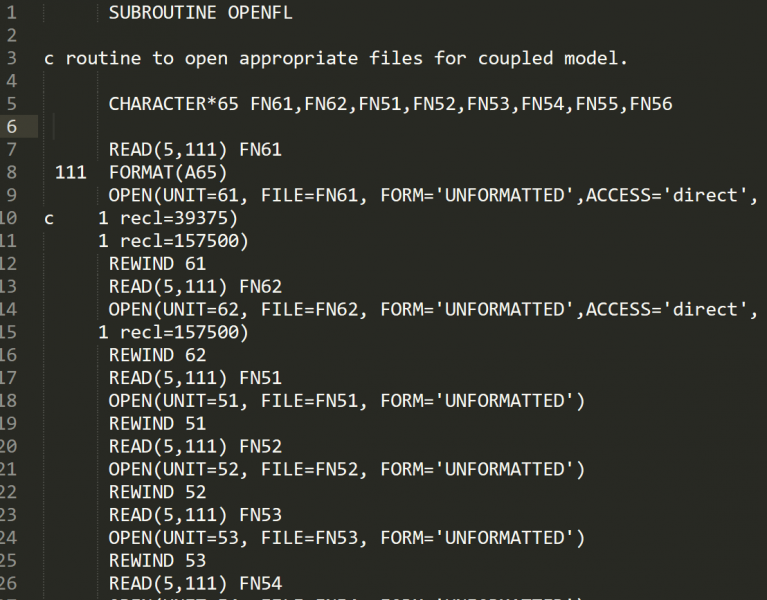Click the OPEN(UNIT=61 statement
The height and width of the screenshot is (600, 767).
[180, 195]
